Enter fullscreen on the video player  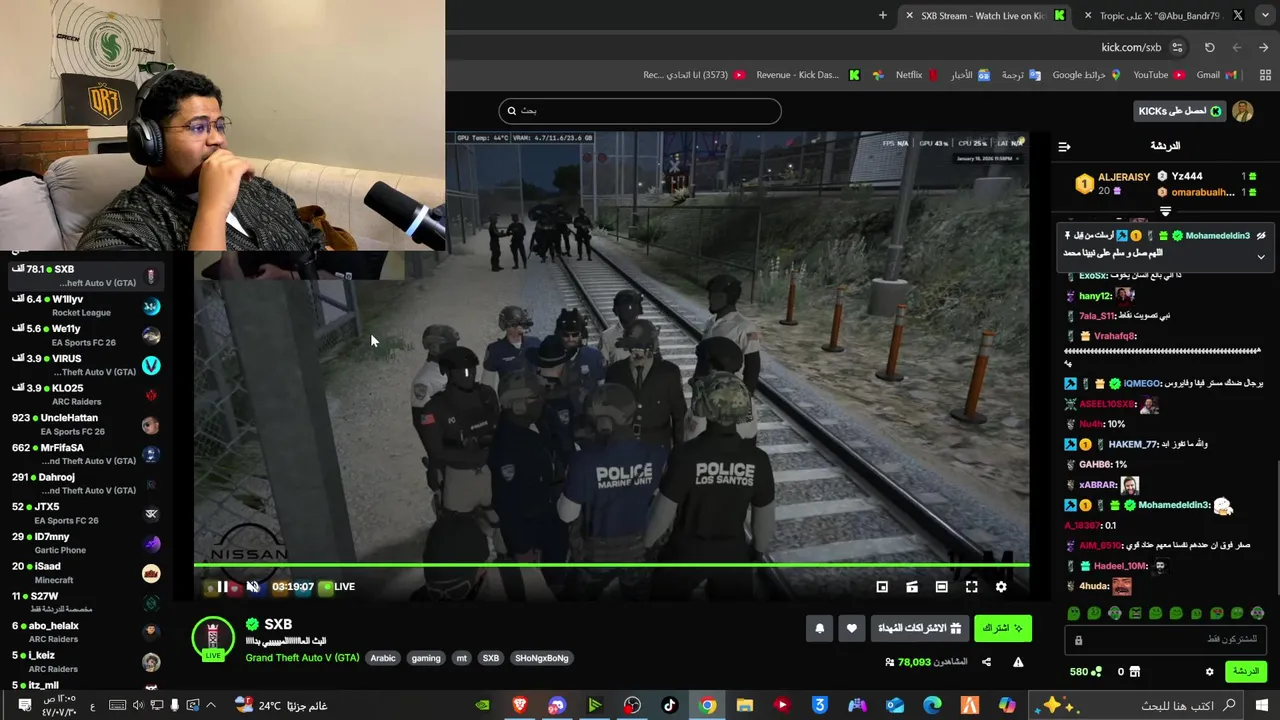click(x=972, y=587)
